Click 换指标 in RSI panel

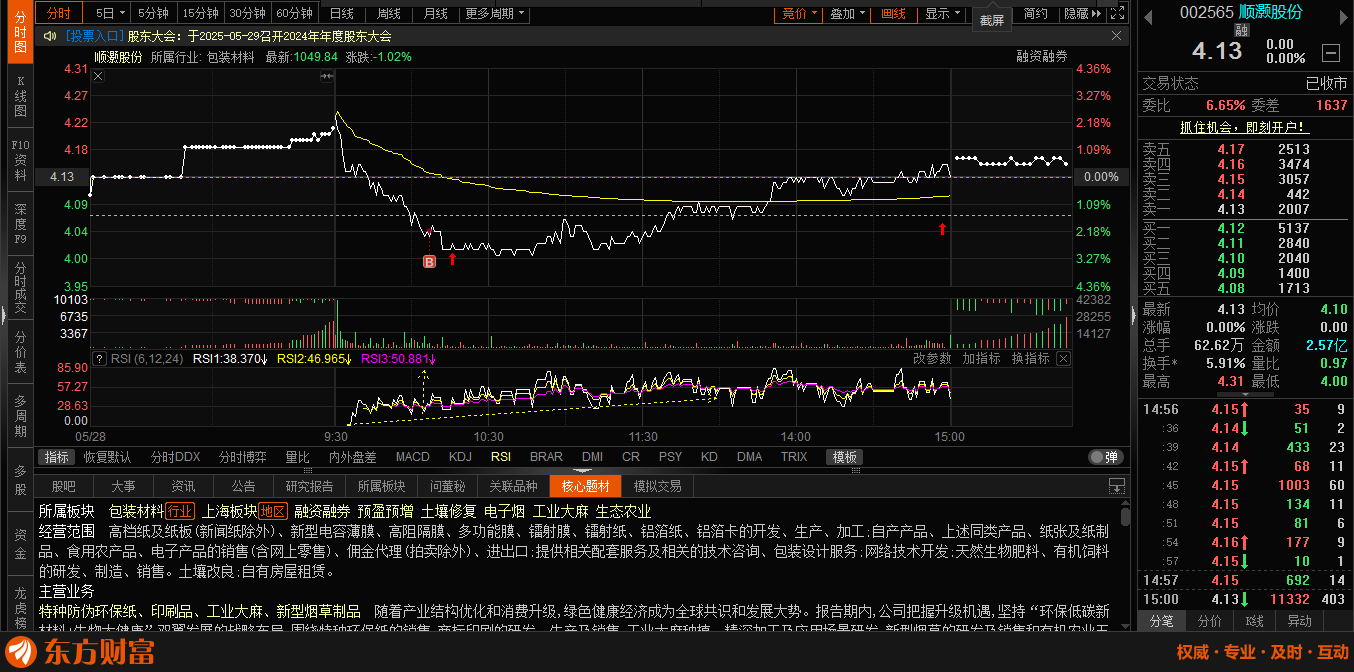[x=1030, y=358]
